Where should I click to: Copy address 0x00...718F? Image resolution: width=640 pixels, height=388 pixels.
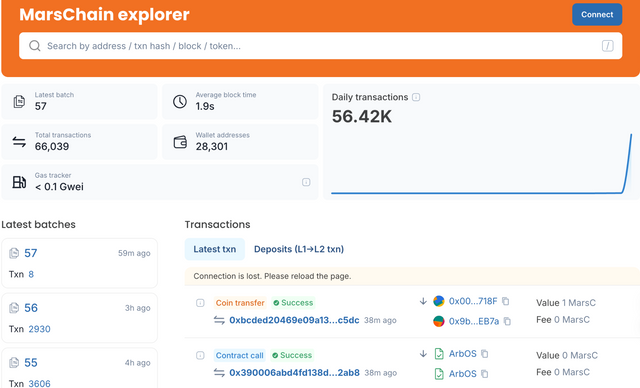[x=506, y=301]
